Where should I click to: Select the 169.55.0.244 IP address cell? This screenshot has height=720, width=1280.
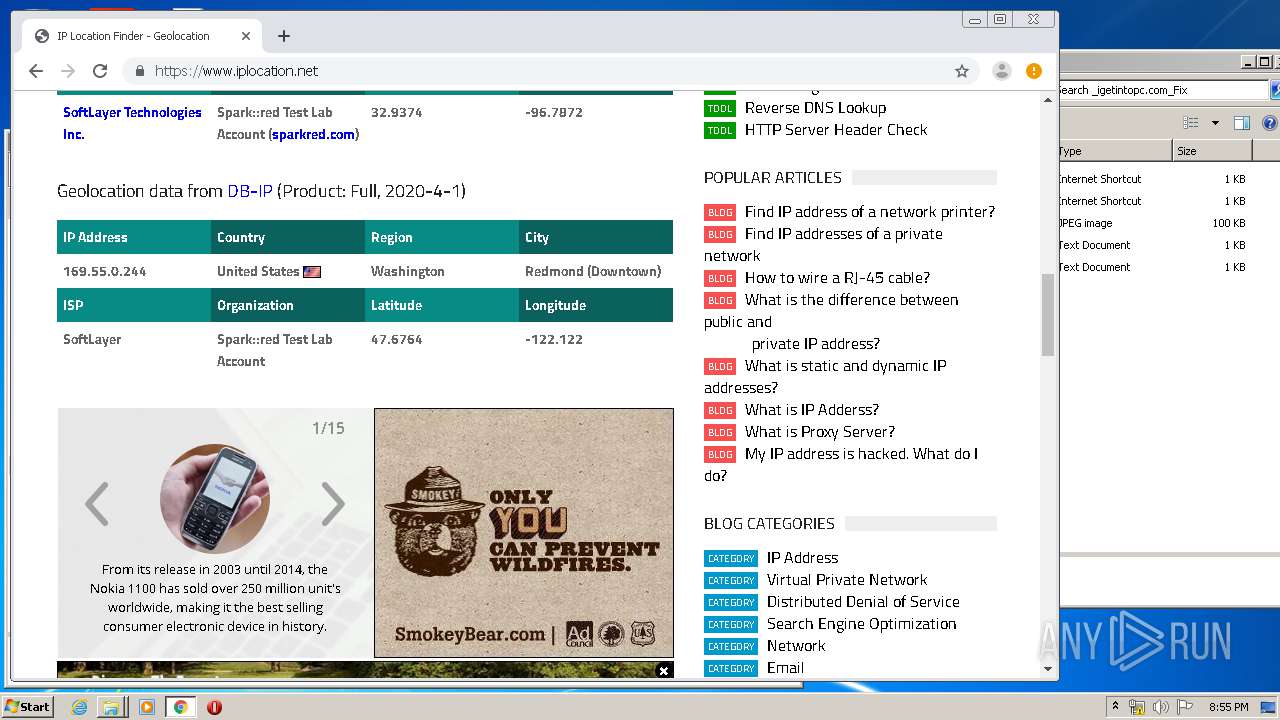[105, 271]
